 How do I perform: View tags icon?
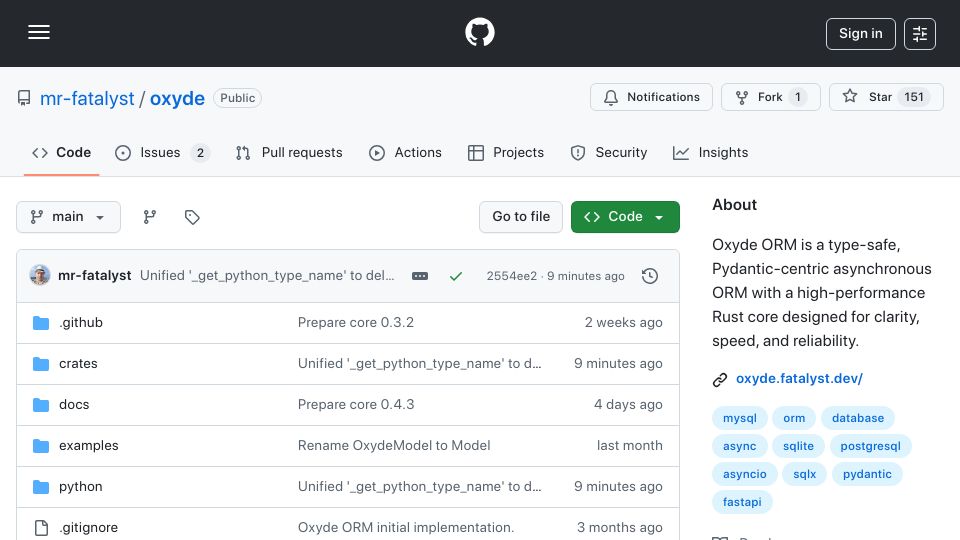pyautogui.click(x=192, y=217)
